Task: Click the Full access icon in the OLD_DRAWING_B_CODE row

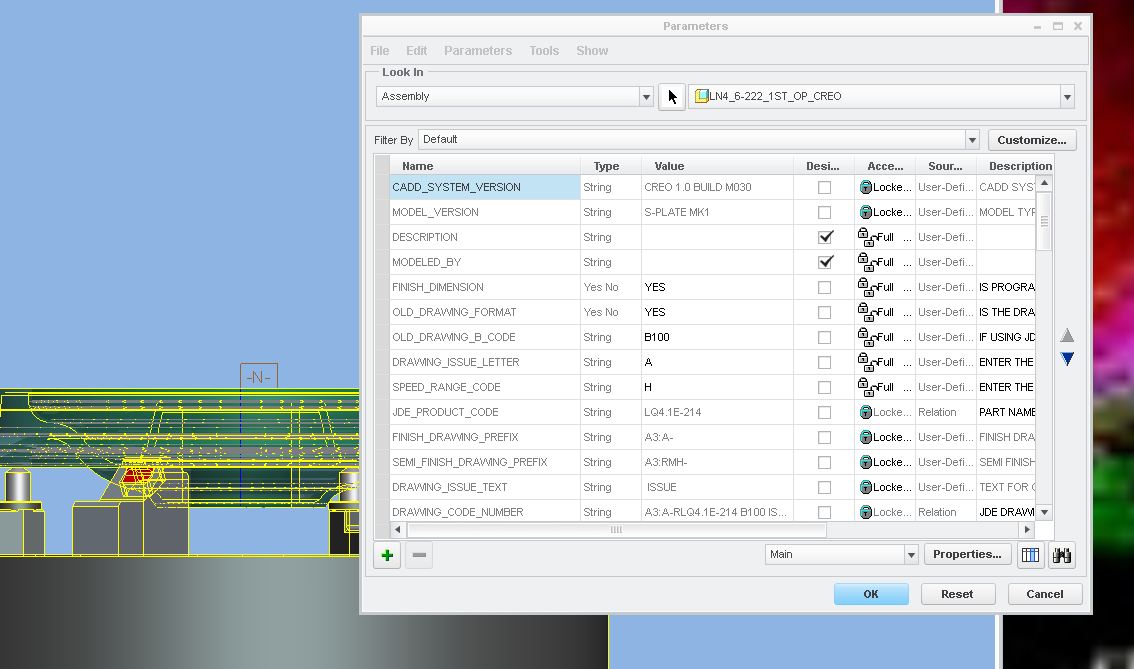Action: coord(866,337)
